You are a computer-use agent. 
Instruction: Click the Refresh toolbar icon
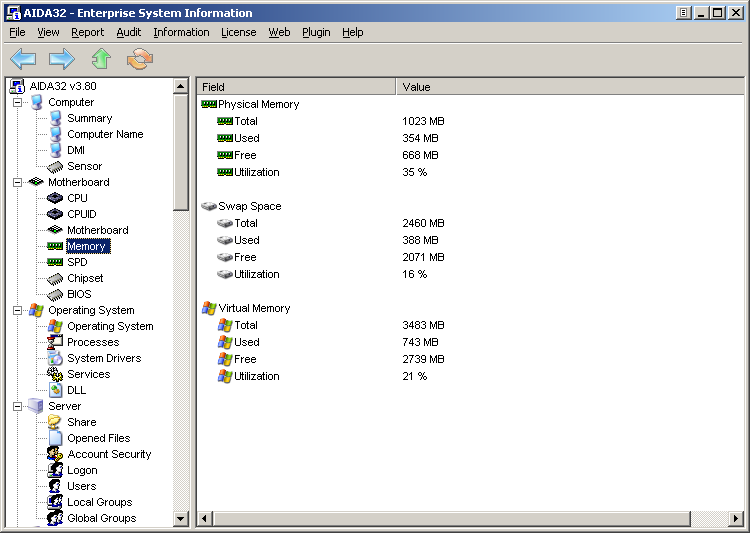(140, 60)
